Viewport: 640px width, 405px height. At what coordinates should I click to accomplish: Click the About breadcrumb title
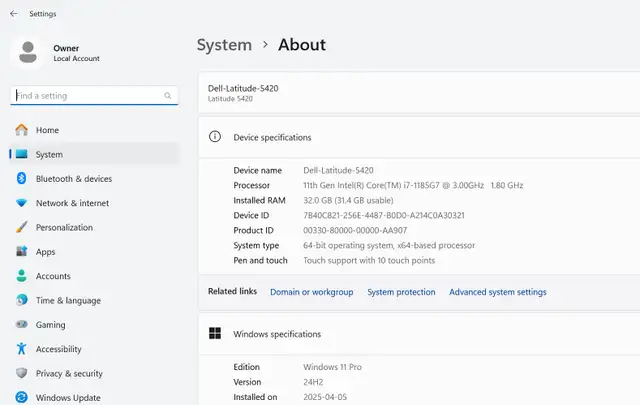302,45
